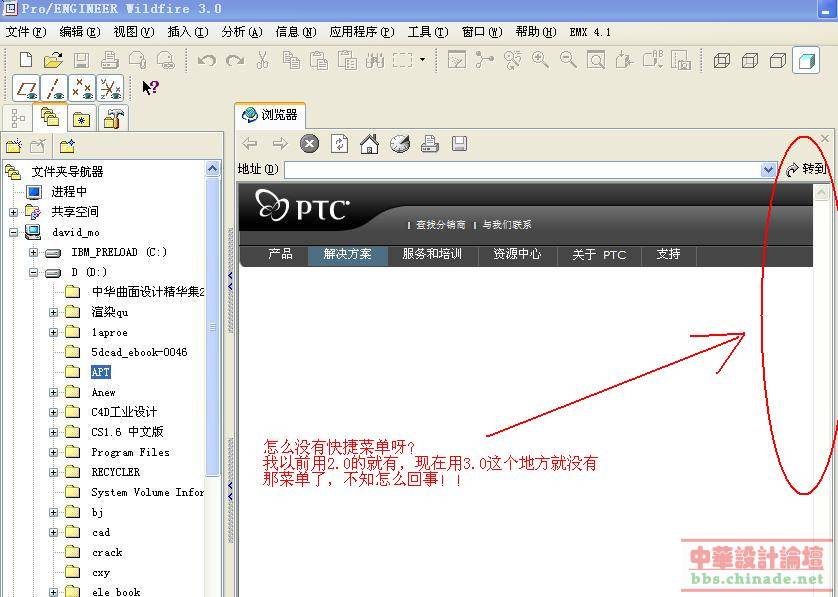
Task: Click the 资源中心 navigation link
Action: [517, 254]
